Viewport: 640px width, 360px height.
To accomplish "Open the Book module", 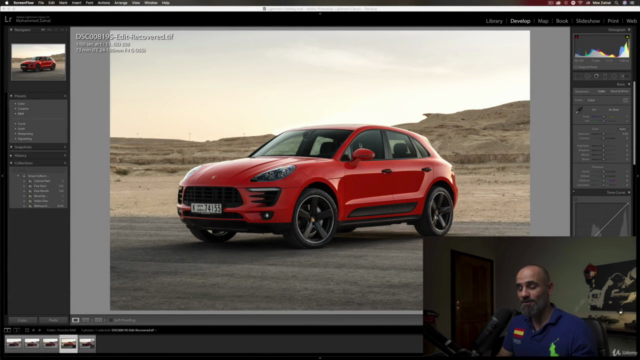I will click(562, 21).
